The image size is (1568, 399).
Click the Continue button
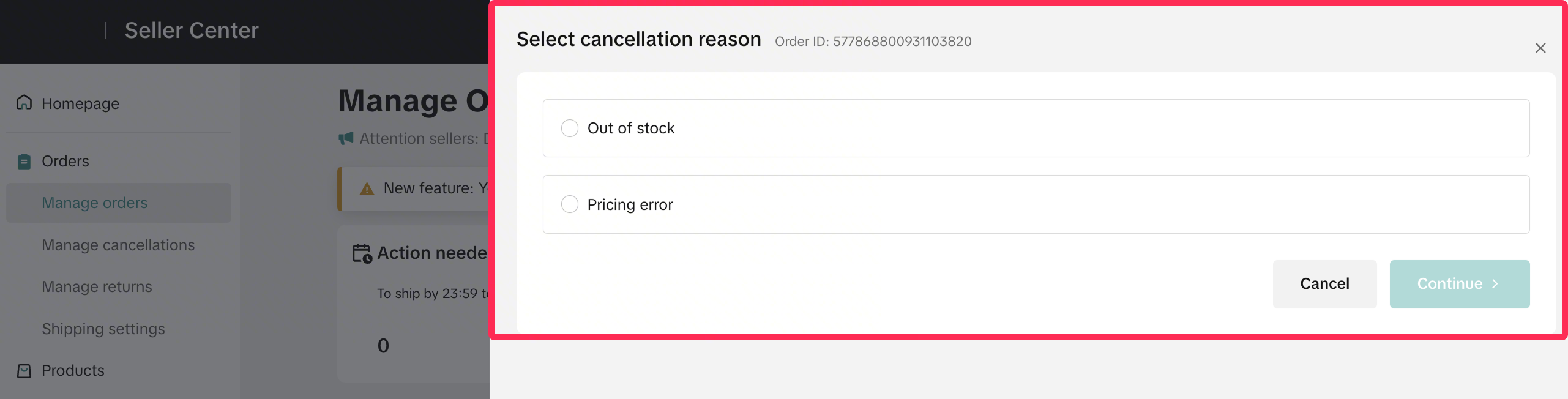[x=1459, y=284]
